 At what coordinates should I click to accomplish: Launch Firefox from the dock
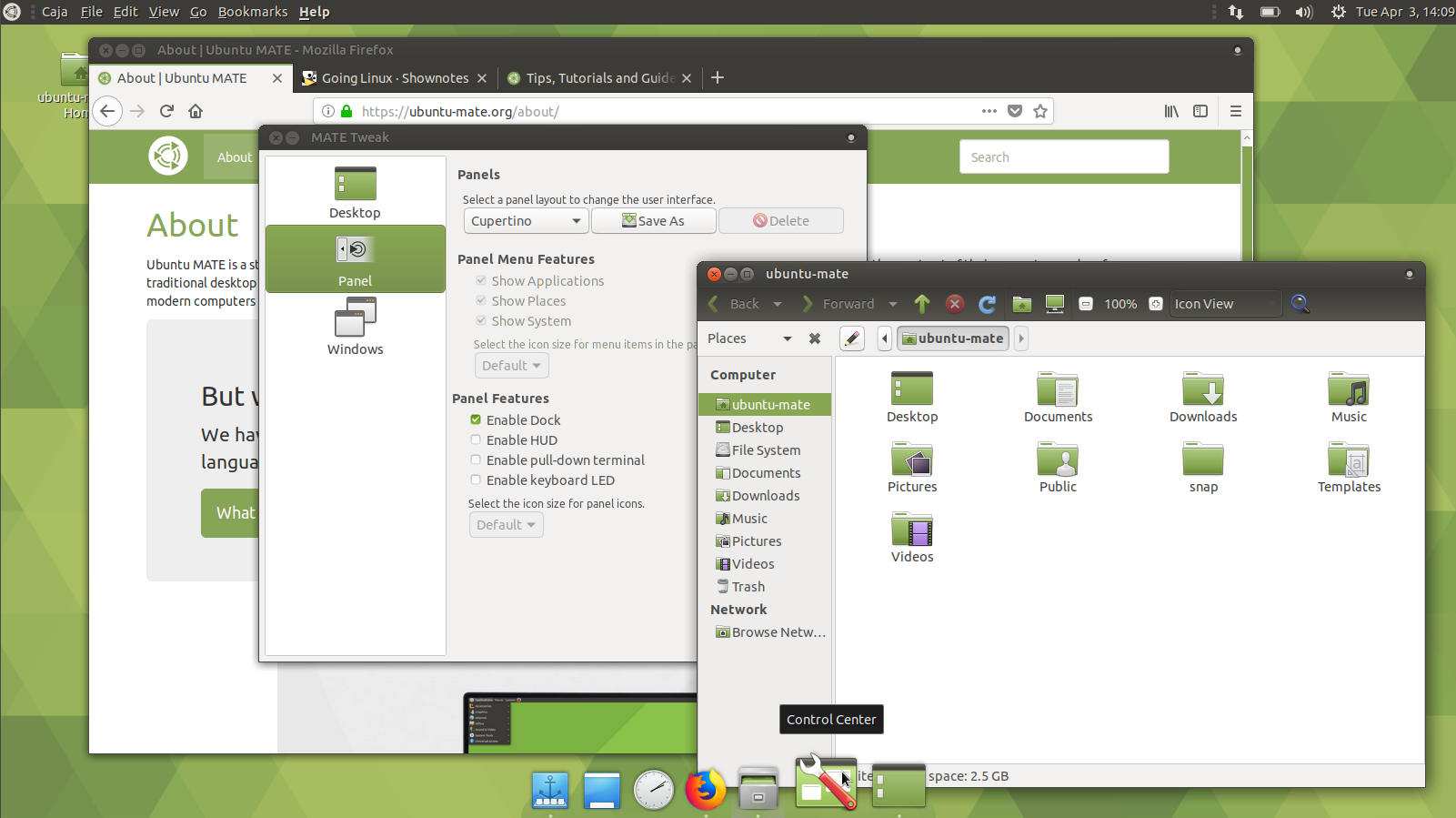tap(706, 789)
